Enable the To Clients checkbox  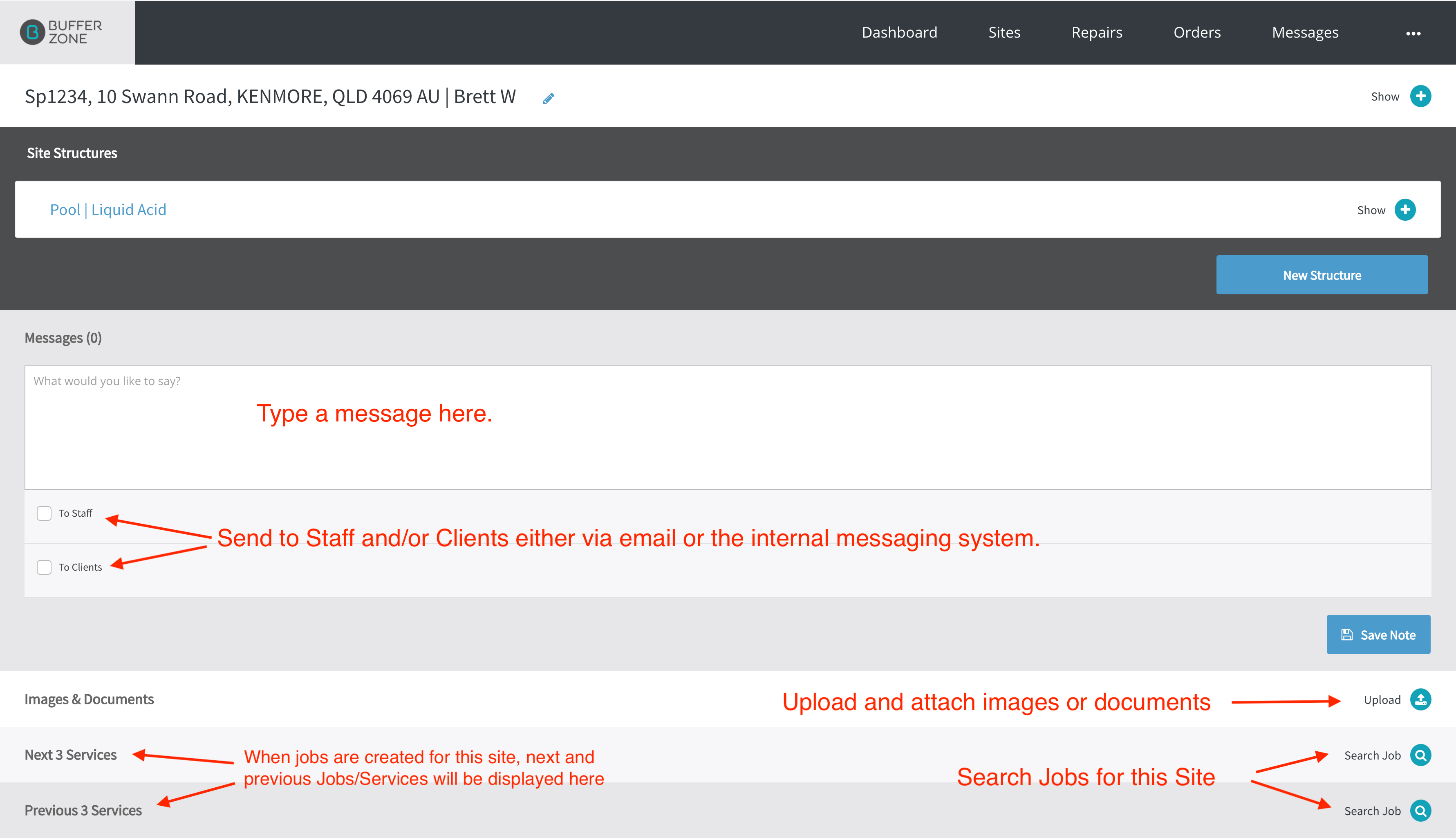(x=44, y=567)
